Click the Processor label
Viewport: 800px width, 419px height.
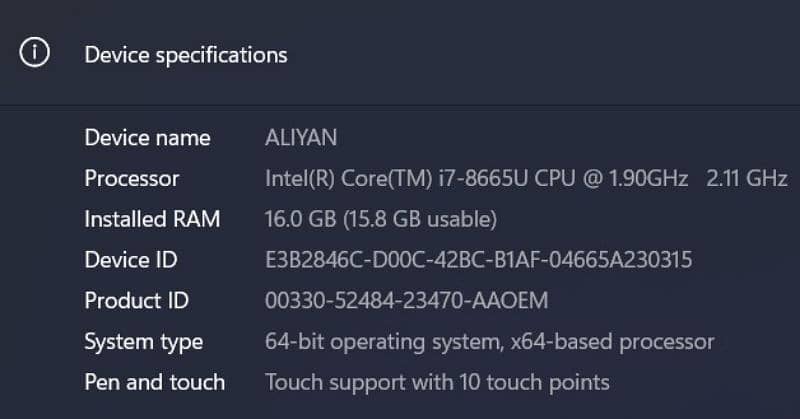(x=132, y=179)
